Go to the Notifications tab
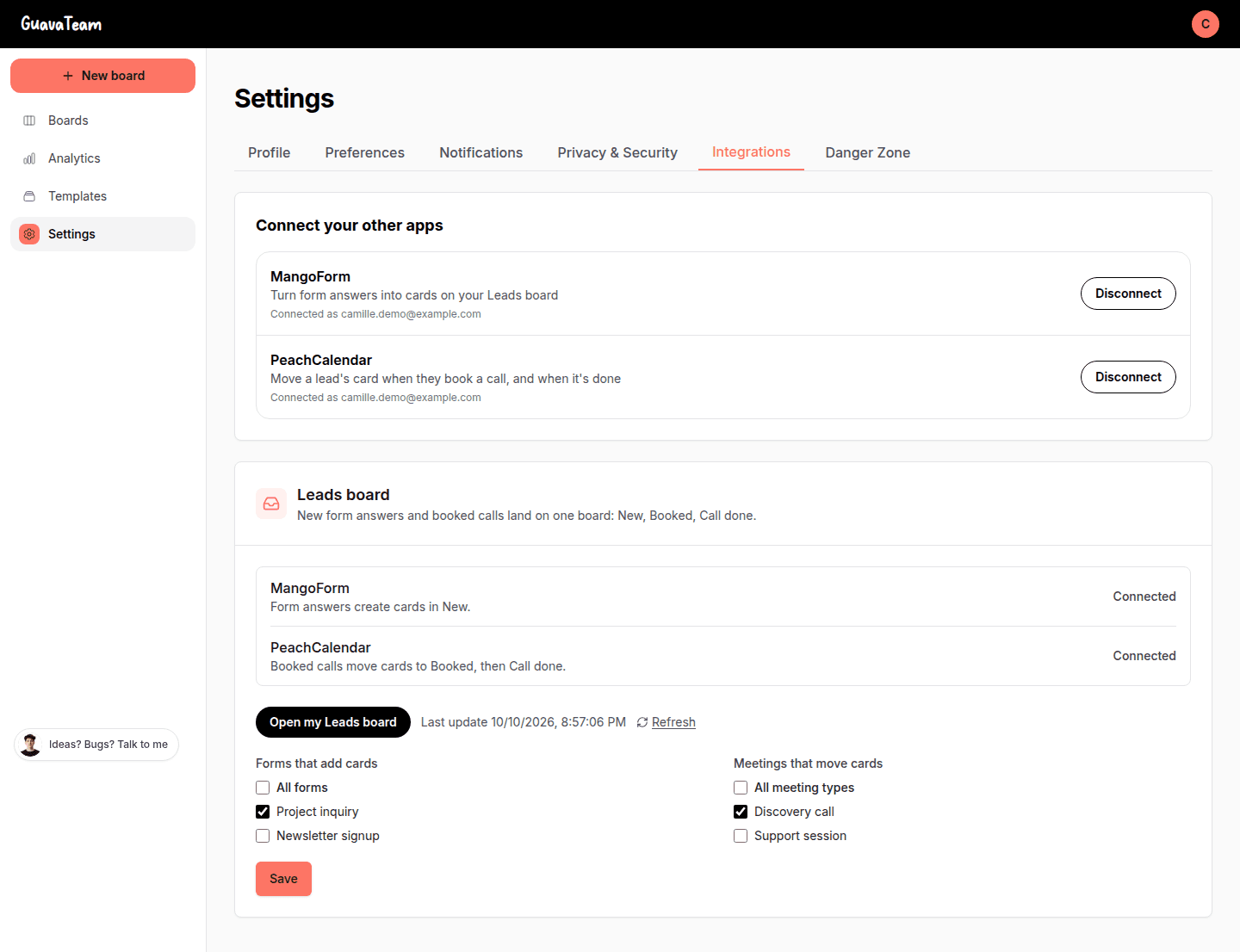 coord(481,152)
